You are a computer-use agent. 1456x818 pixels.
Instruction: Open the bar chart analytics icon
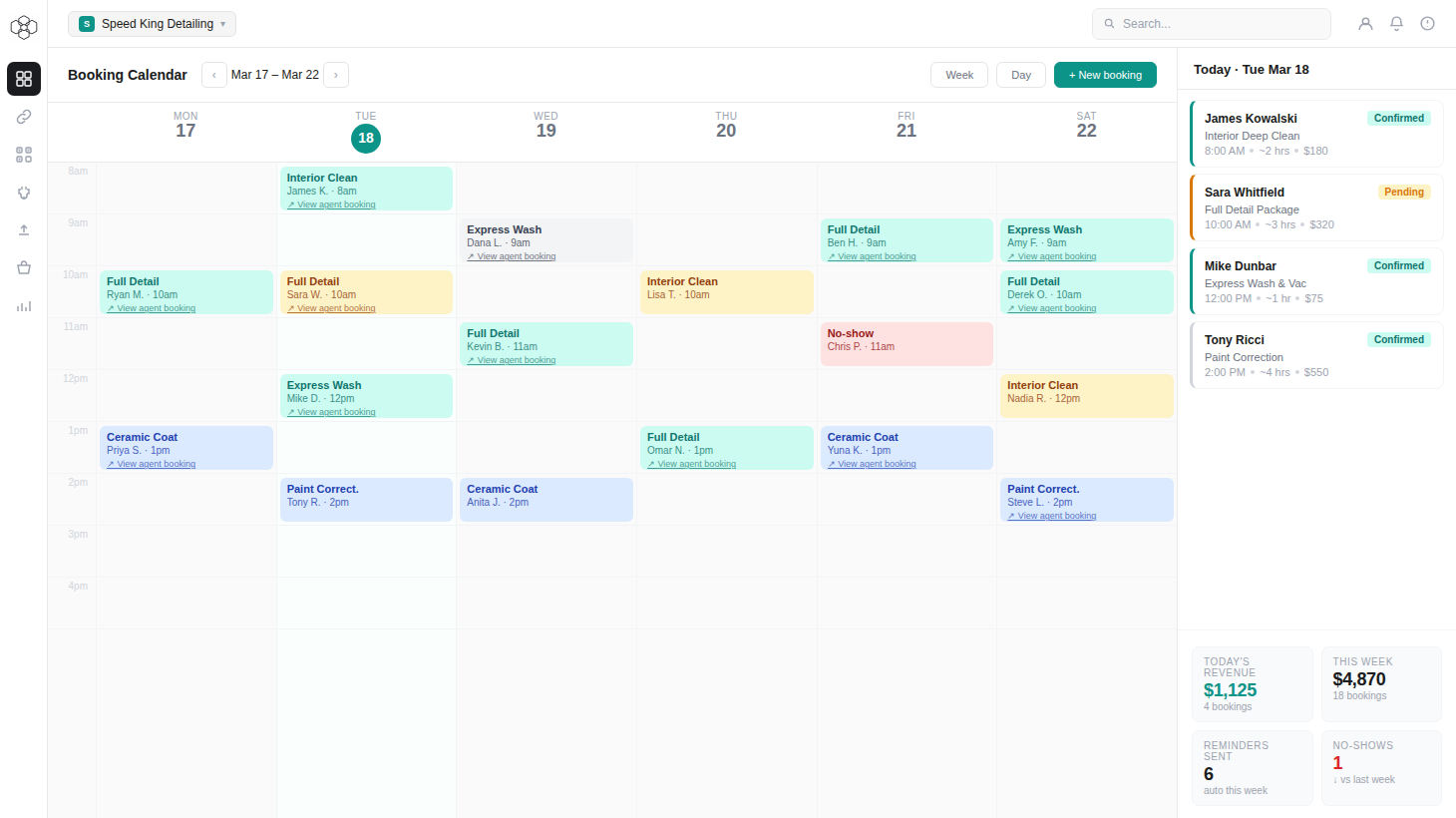point(24,306)
